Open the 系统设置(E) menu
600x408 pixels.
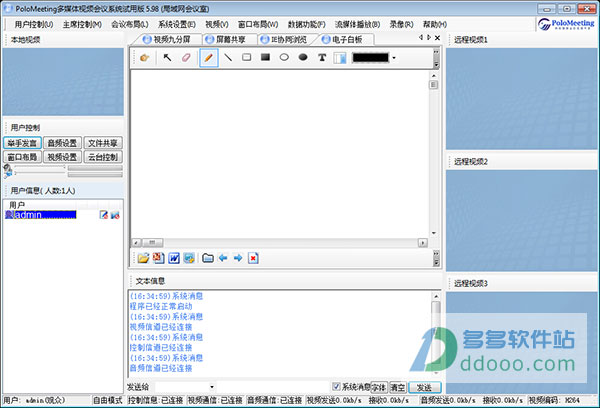177,24
